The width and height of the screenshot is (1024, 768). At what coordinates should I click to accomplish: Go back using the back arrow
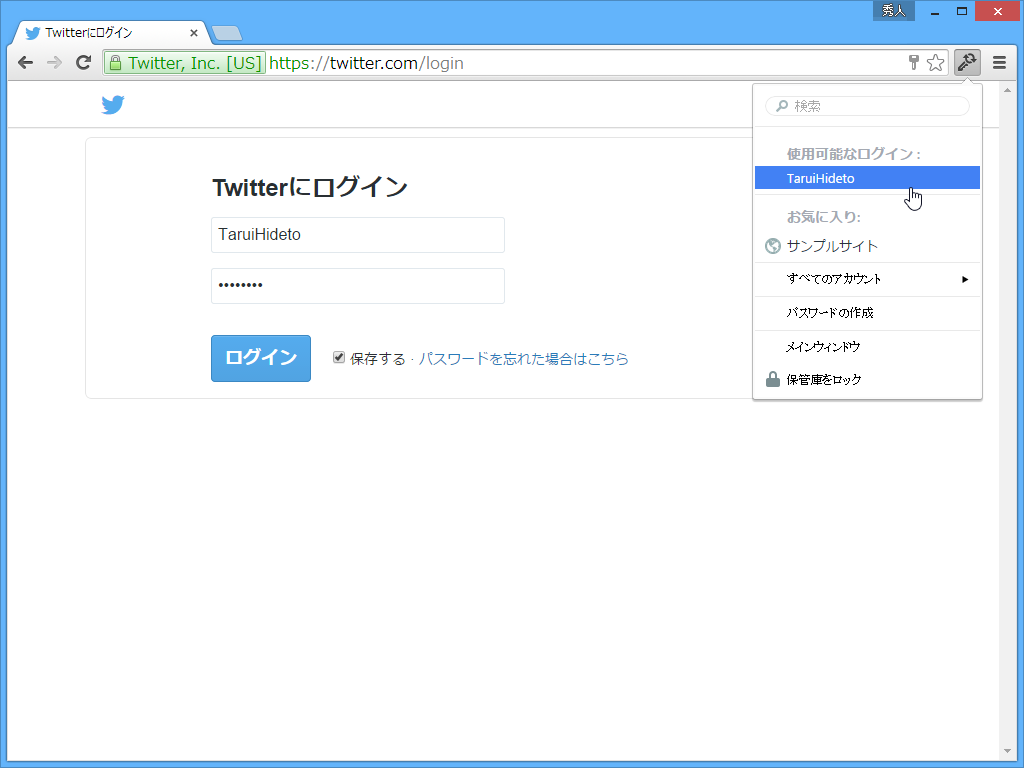coord(25,62)
